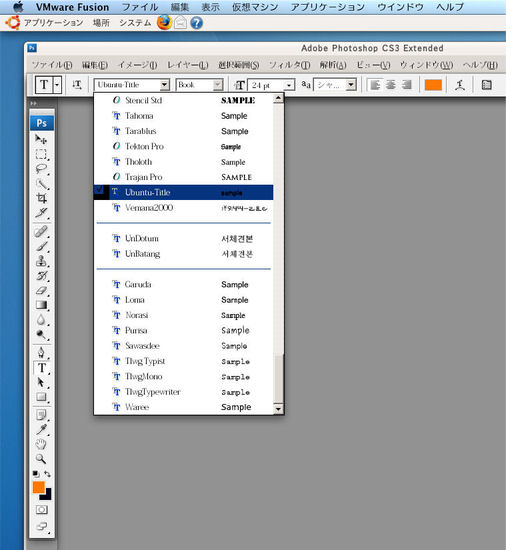Viewport: 506px width, 550px height.
Task: Toggle Quick Mask mode
Action: (x=41, y=510)
